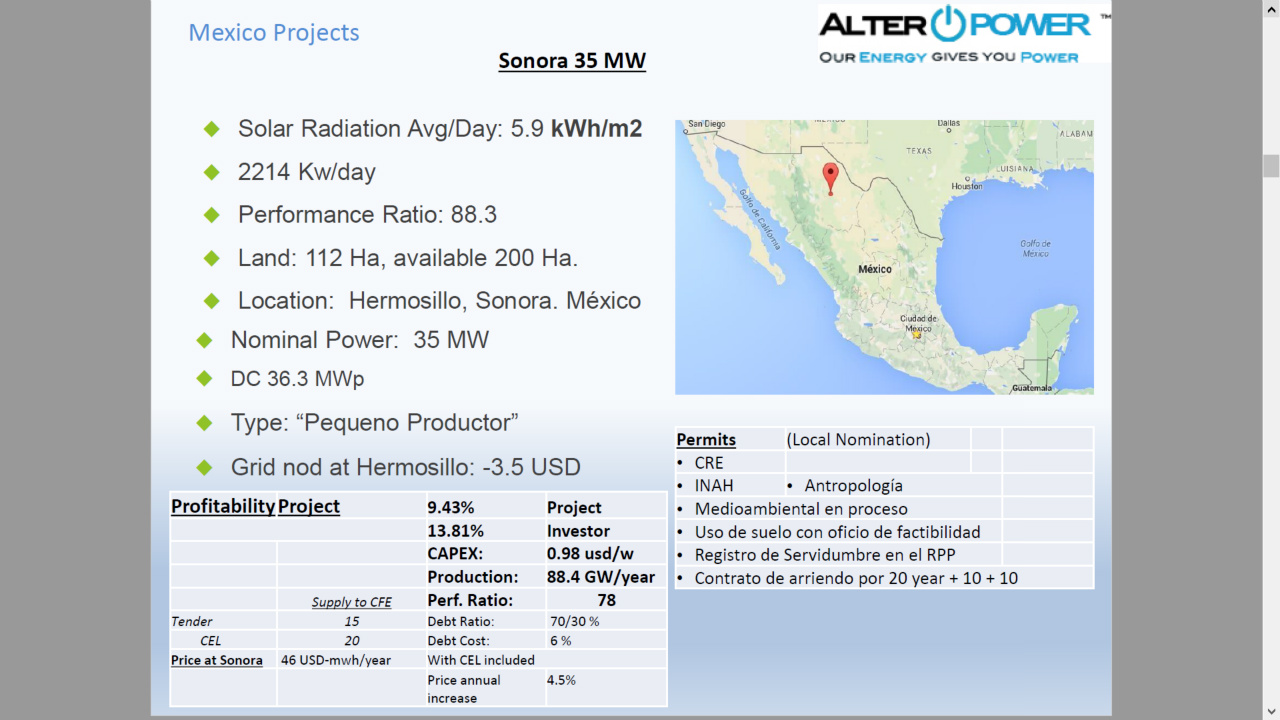Select the '70/30 %' value
Screen dimensions: 1280x720
[575, 621]
